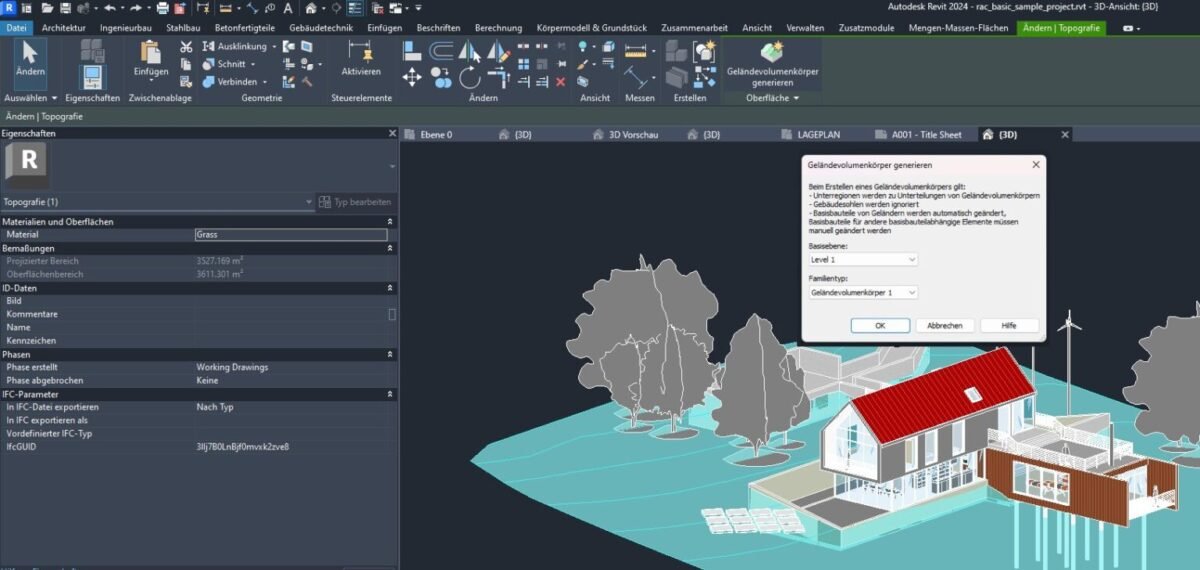The height and width of the screenshot is (570, 1200).
Task: Click the Phase abgebrochen value Keine
Action: click(207, 380)
